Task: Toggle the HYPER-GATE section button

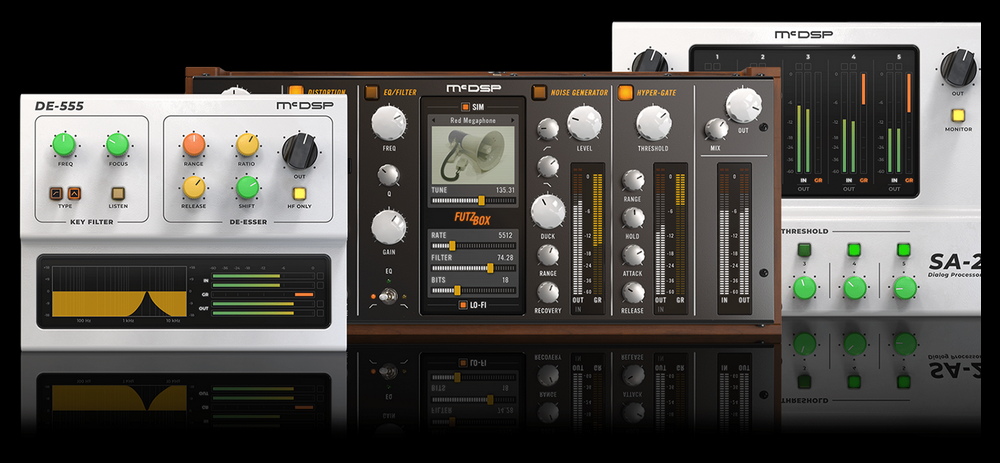Action: click(626, 92)
